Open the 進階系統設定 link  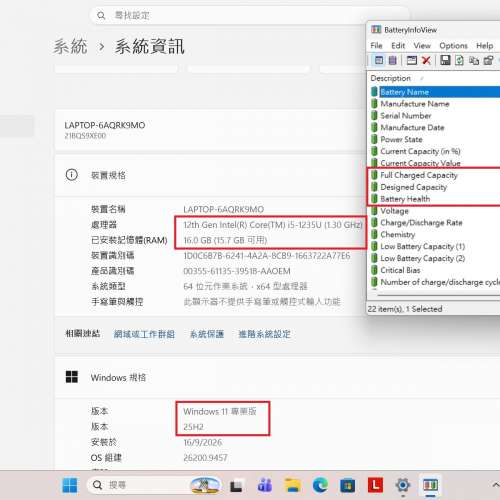tap(264, 334)
